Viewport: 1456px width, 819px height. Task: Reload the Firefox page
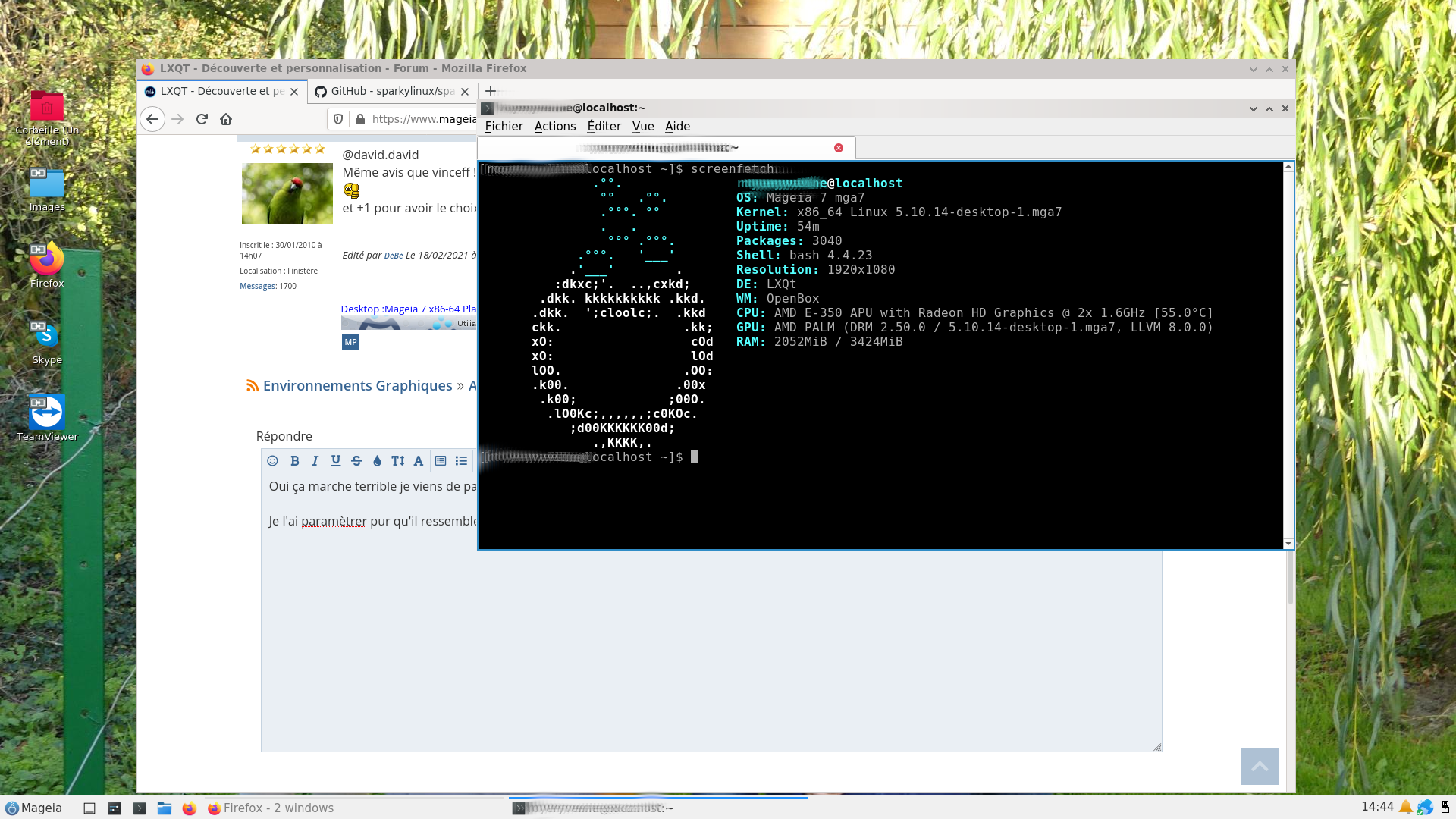[202, 119]
